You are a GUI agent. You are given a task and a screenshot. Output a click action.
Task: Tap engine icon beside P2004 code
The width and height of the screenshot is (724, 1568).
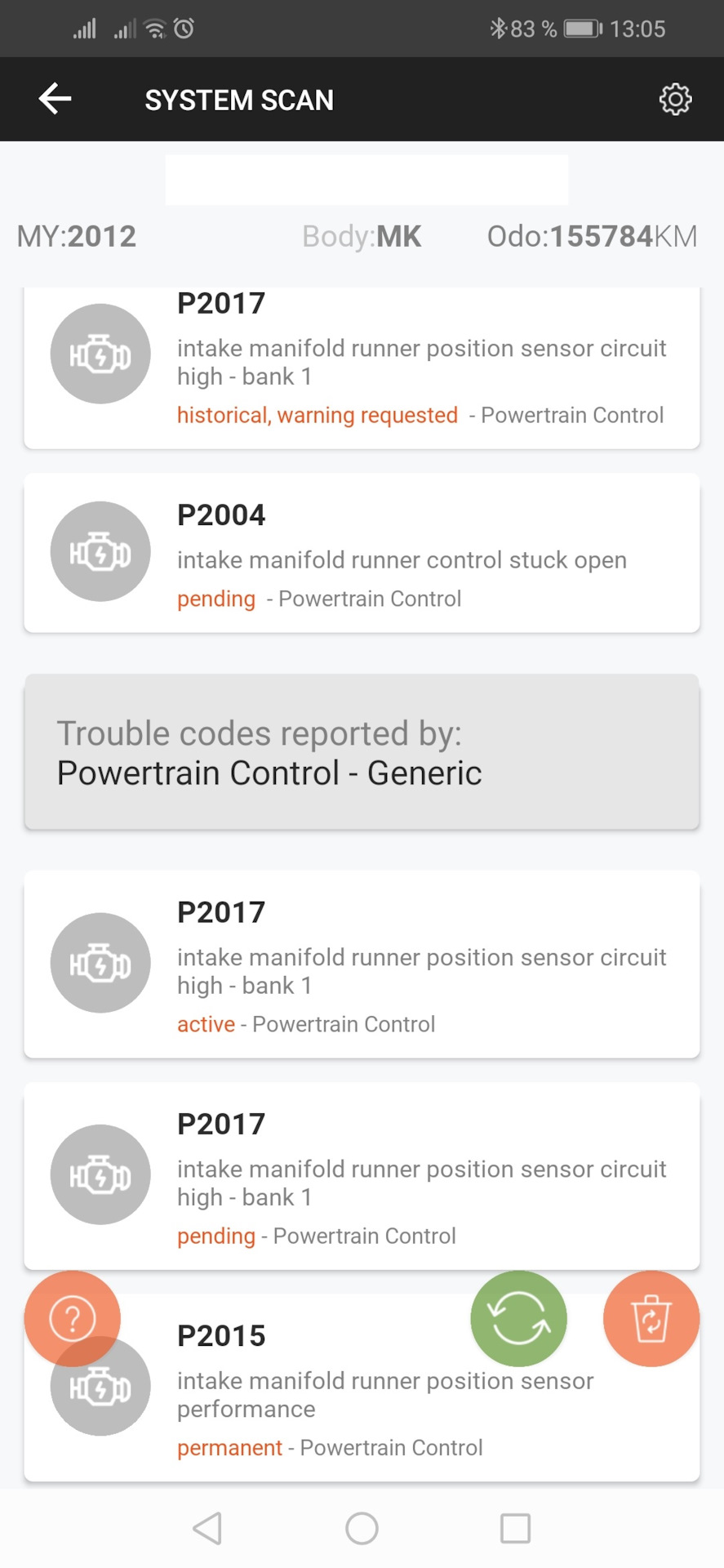(x=100, y=552)
